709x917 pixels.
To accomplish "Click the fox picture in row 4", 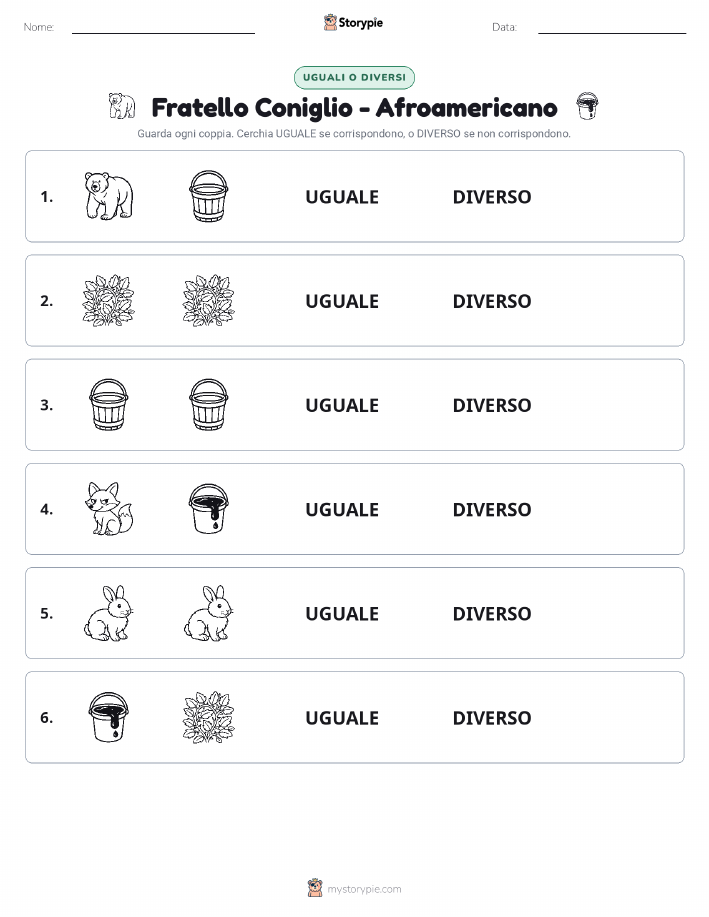I will (109, 509).
